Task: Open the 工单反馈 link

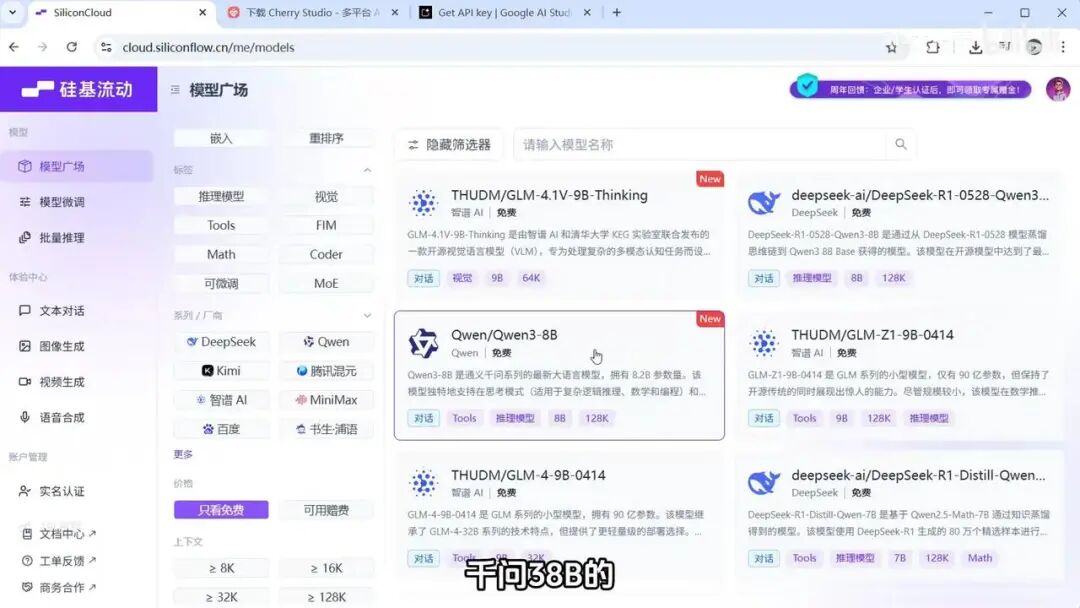Action: pyautogui.click(x=59, y=560)
